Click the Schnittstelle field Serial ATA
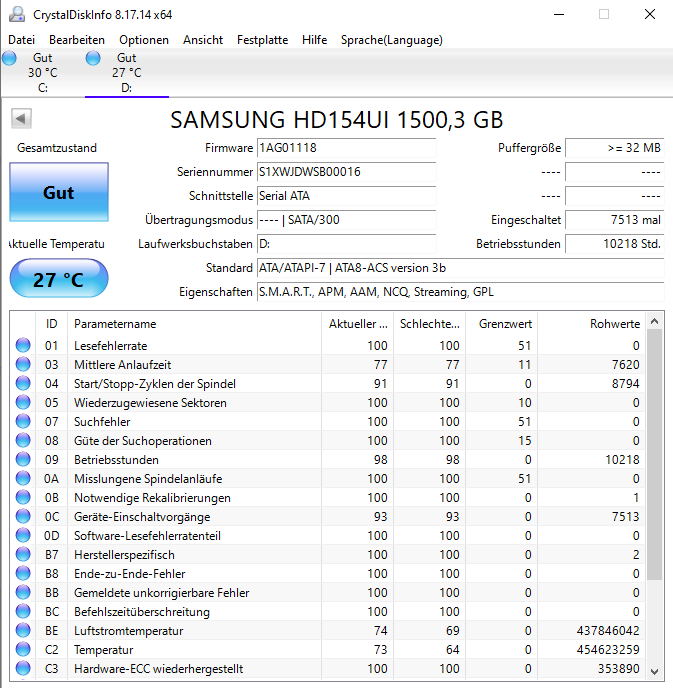Screen dimensions: 673x688 (346, 196)
